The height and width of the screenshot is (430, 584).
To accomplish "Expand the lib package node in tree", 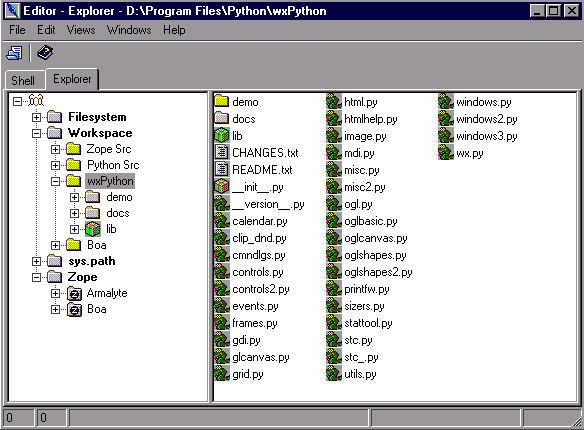I will click(74, 229).
